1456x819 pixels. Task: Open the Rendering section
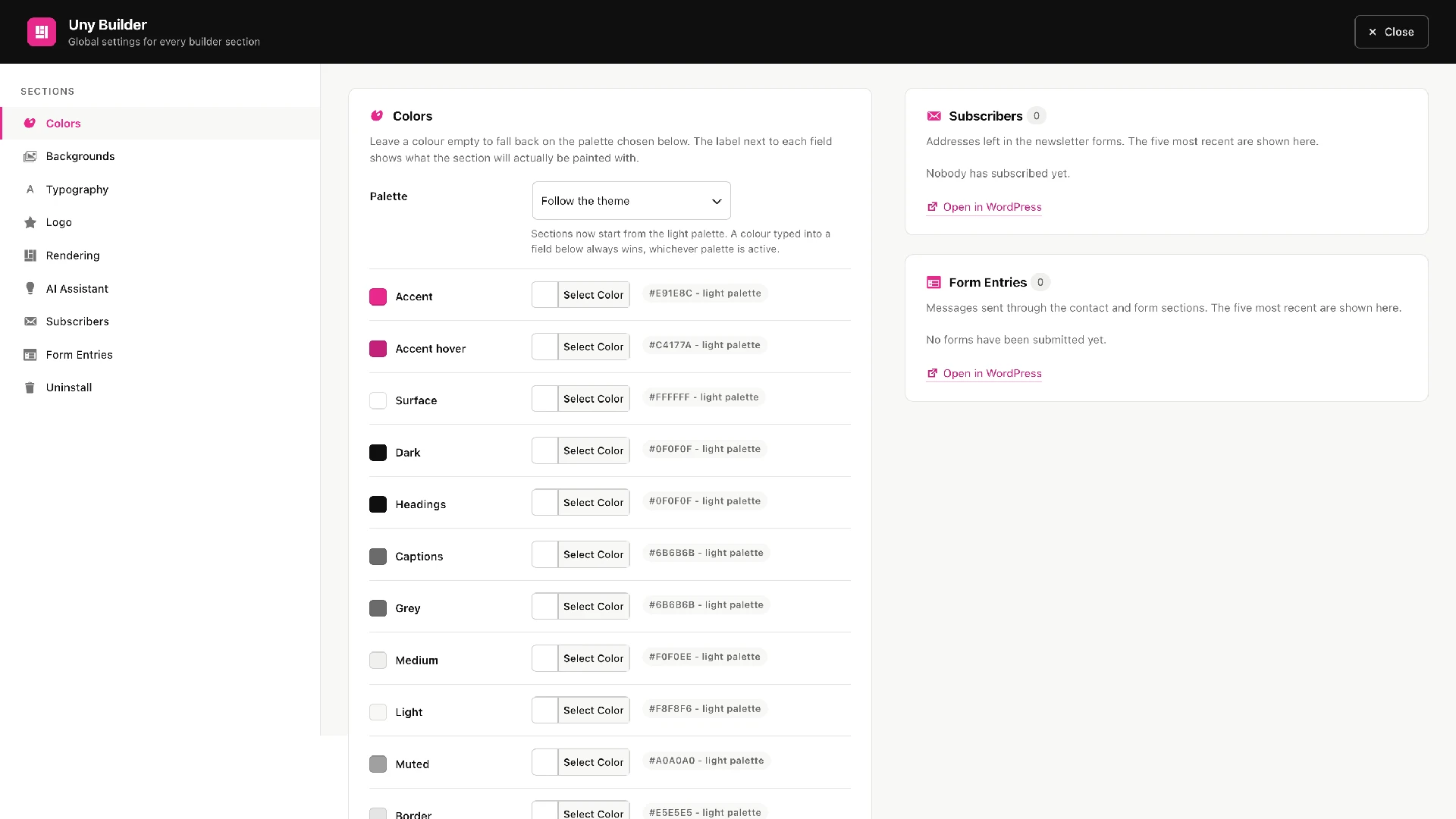[160, 256]
